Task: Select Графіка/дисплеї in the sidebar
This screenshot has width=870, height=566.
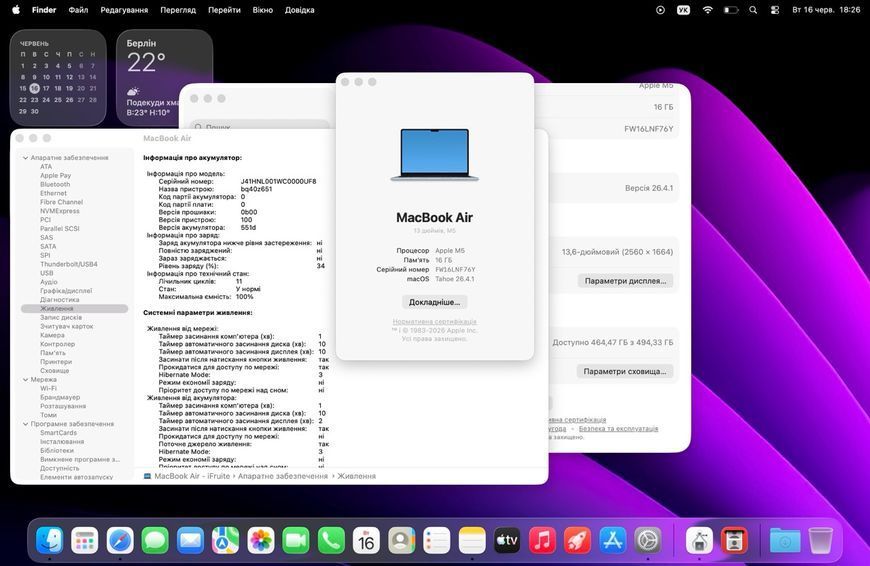Action: pyautogui.click(x=66, y=291)
